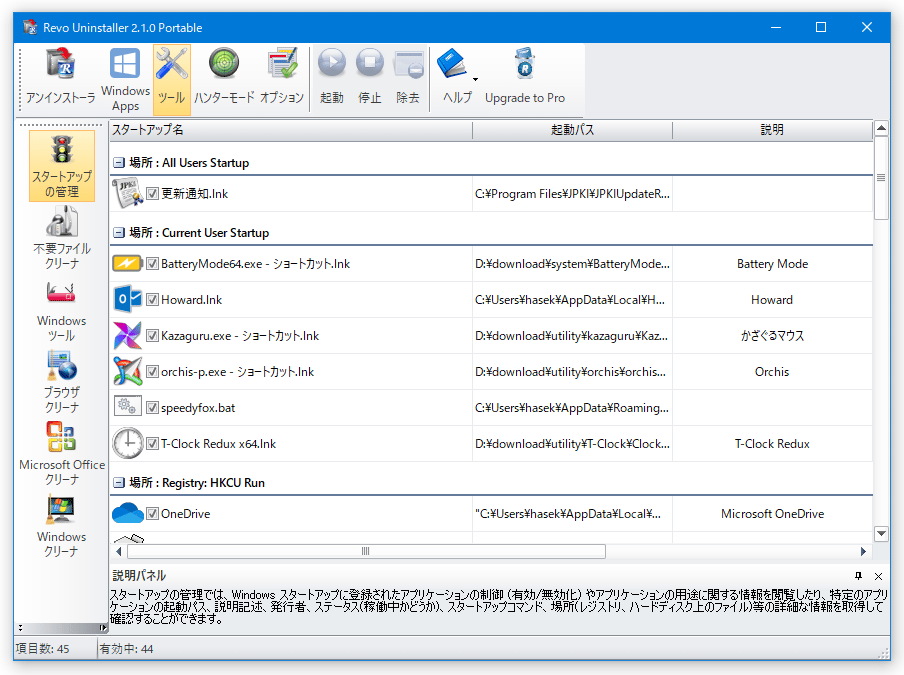Close the 説明パネル panel

[879, 576]
